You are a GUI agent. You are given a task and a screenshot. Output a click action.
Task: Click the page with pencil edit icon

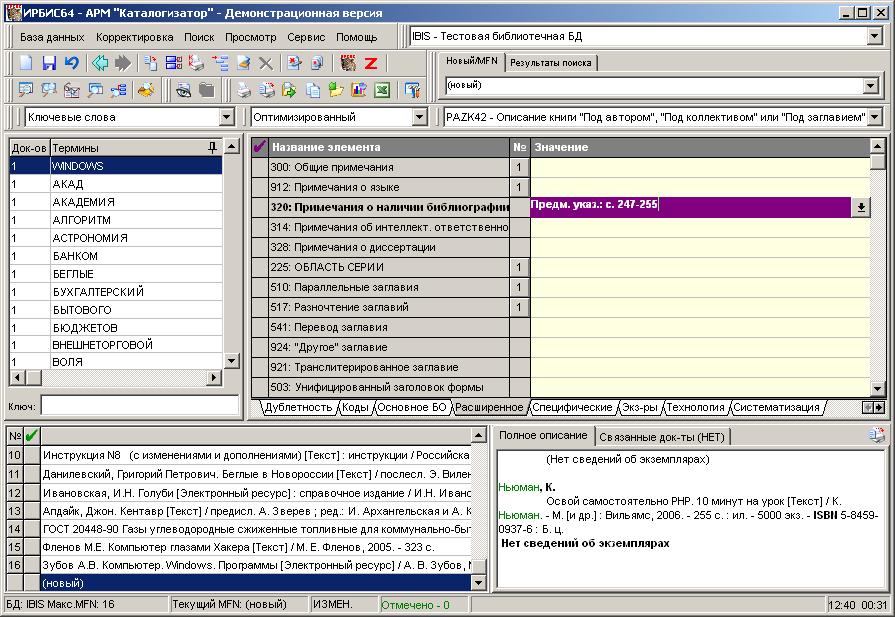click(244, 62)
